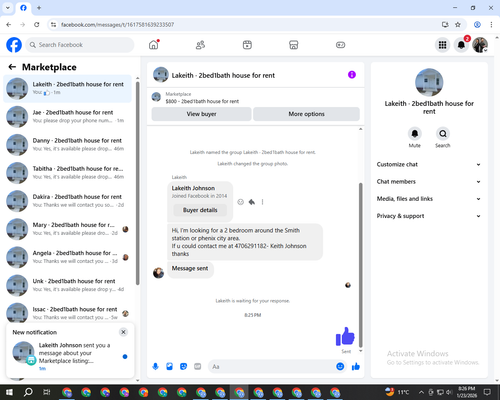This screenshot has height=400, width=500.
Task: Open the emoji picker in message box
Action: pos(340,367)
